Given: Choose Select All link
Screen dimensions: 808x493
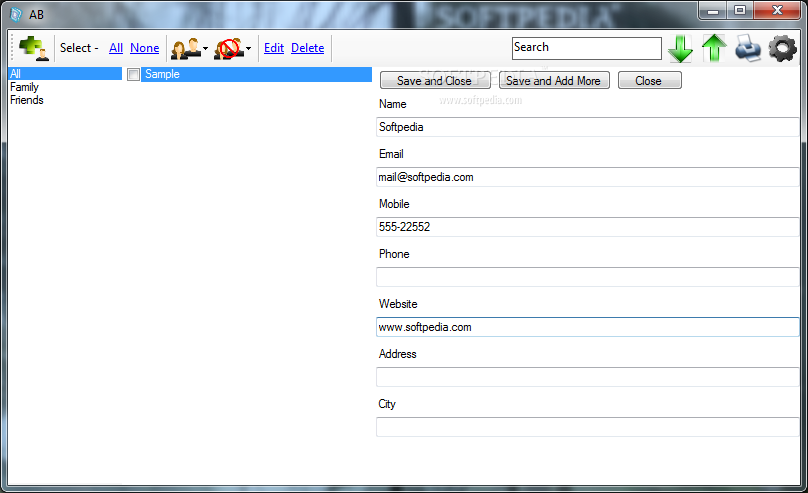Looking at the screenshot, I should [x=116, y=48].
